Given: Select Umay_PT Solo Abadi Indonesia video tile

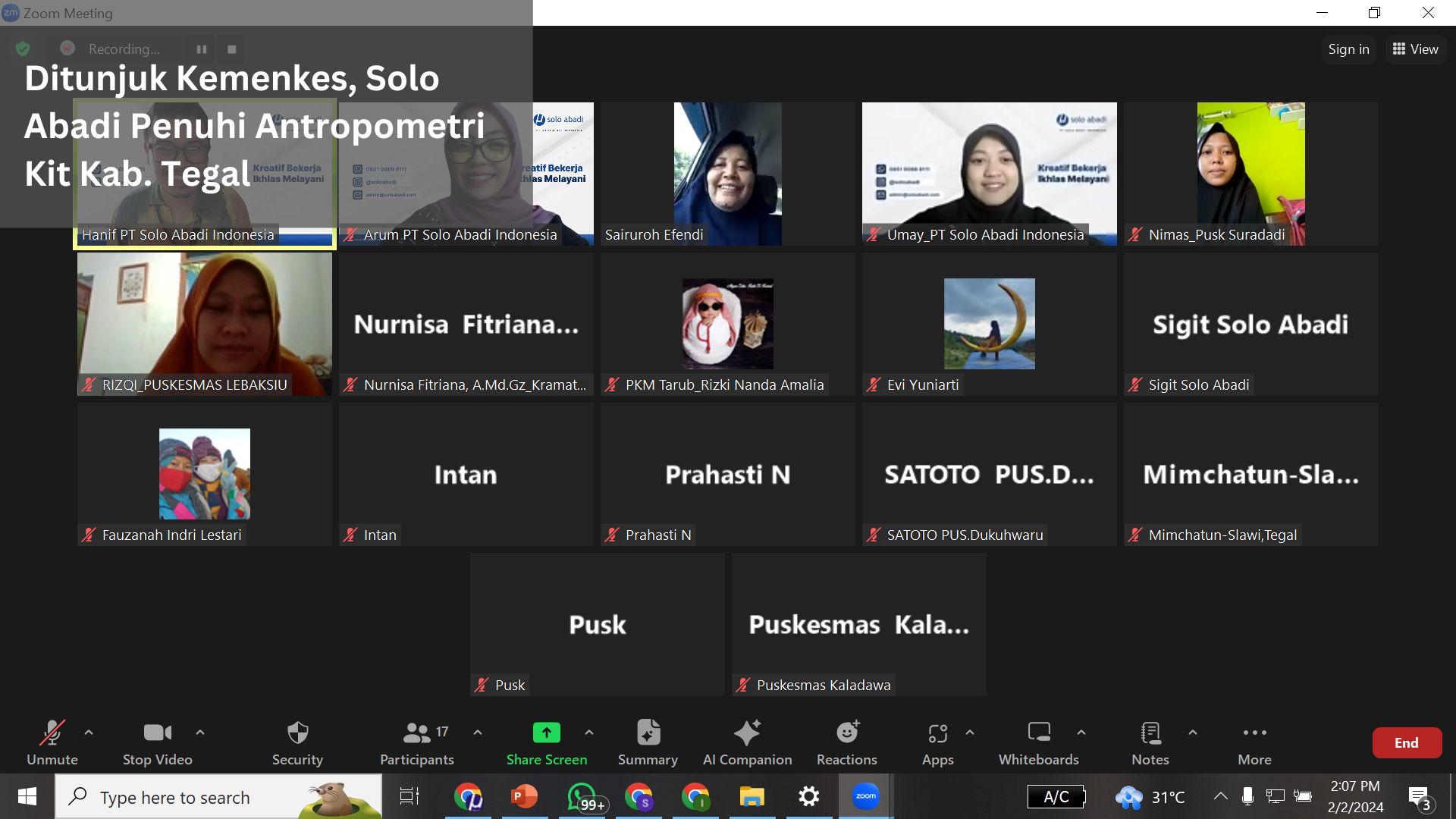Looking at the screenshot, I should pos(990,174).
